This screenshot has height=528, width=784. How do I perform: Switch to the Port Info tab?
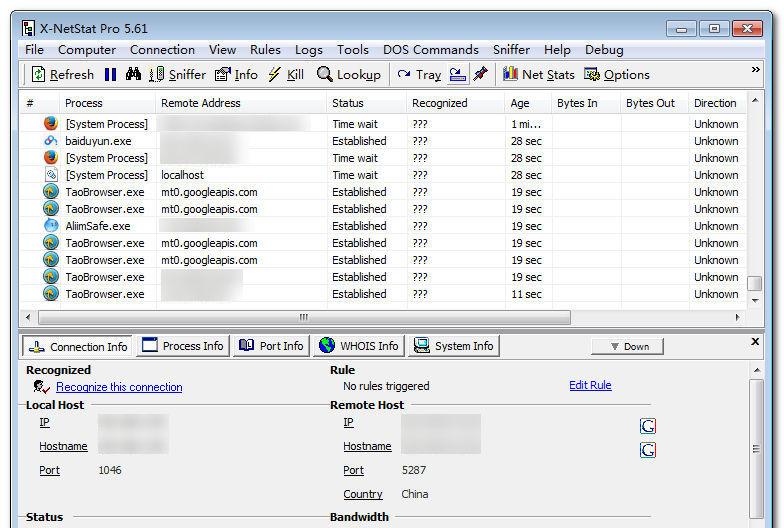tap(272, 346)
